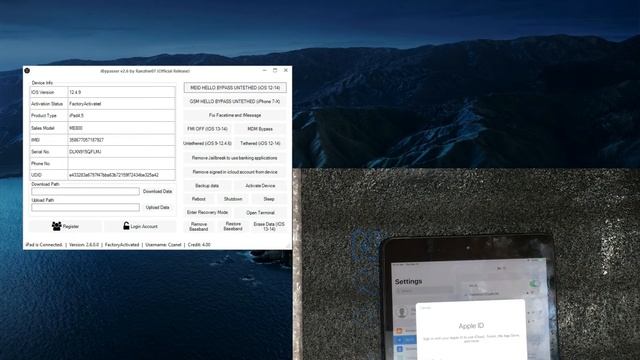This screenshot has height=360, width=640.
Task: Click Backup data button
Action: [x=207, y=186]
